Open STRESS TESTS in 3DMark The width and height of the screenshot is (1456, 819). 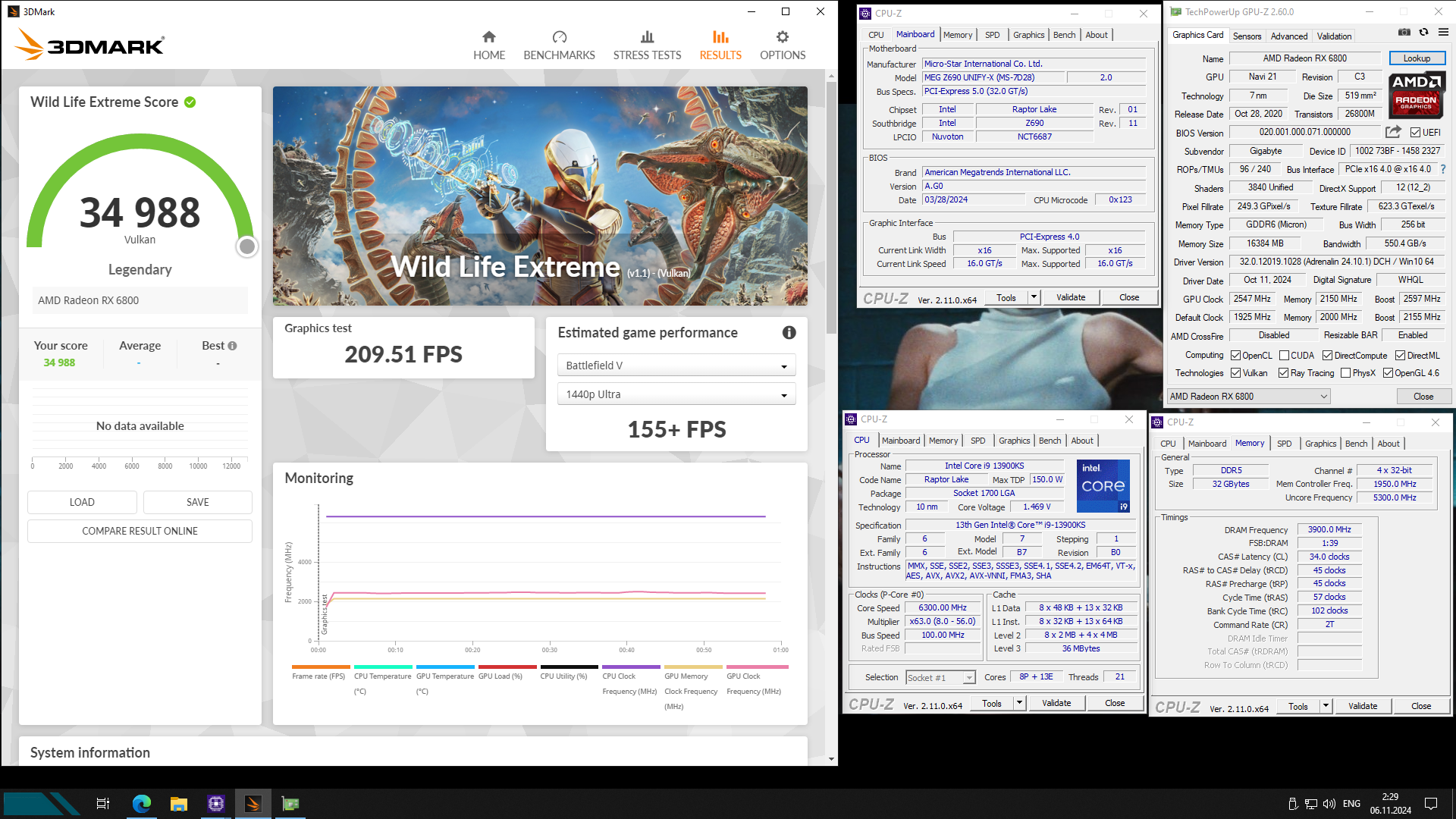click(x=647, y=45)
